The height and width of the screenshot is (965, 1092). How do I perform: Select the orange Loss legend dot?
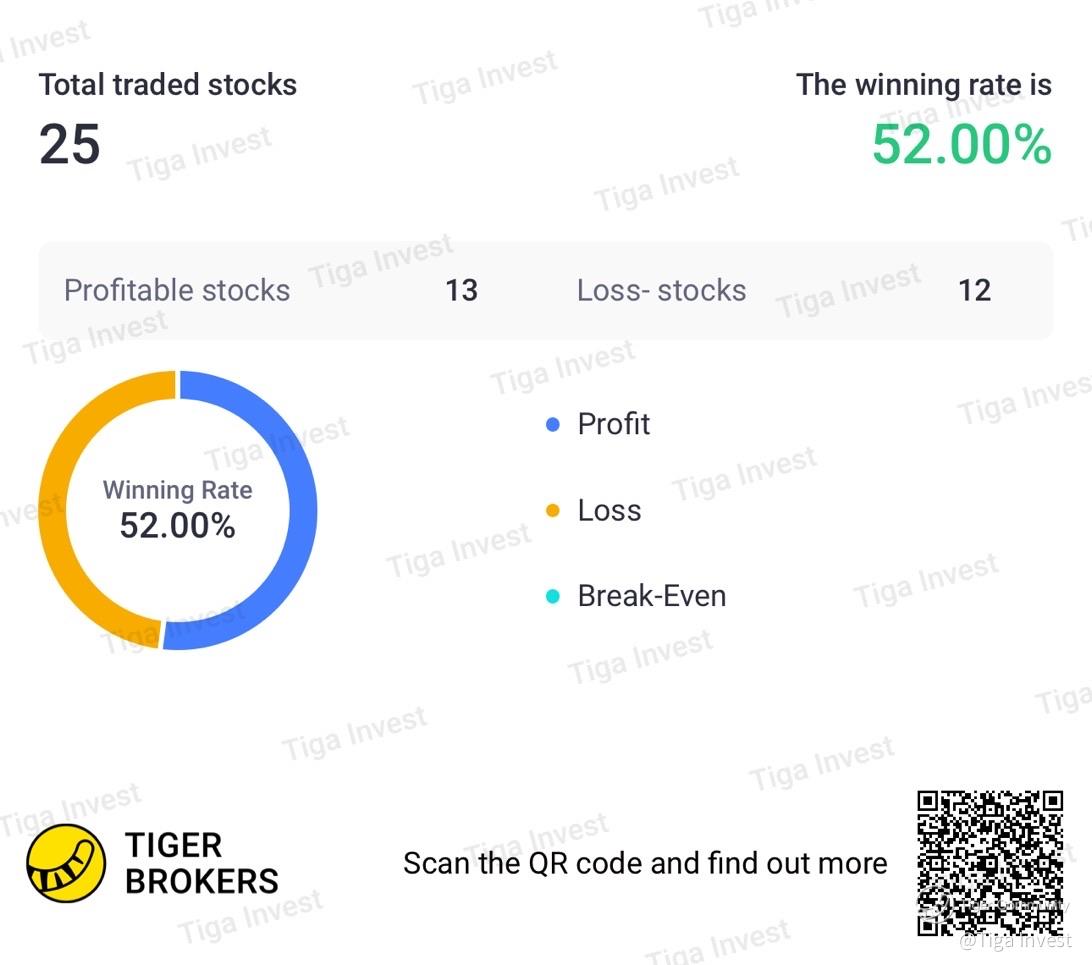point(553,510)
